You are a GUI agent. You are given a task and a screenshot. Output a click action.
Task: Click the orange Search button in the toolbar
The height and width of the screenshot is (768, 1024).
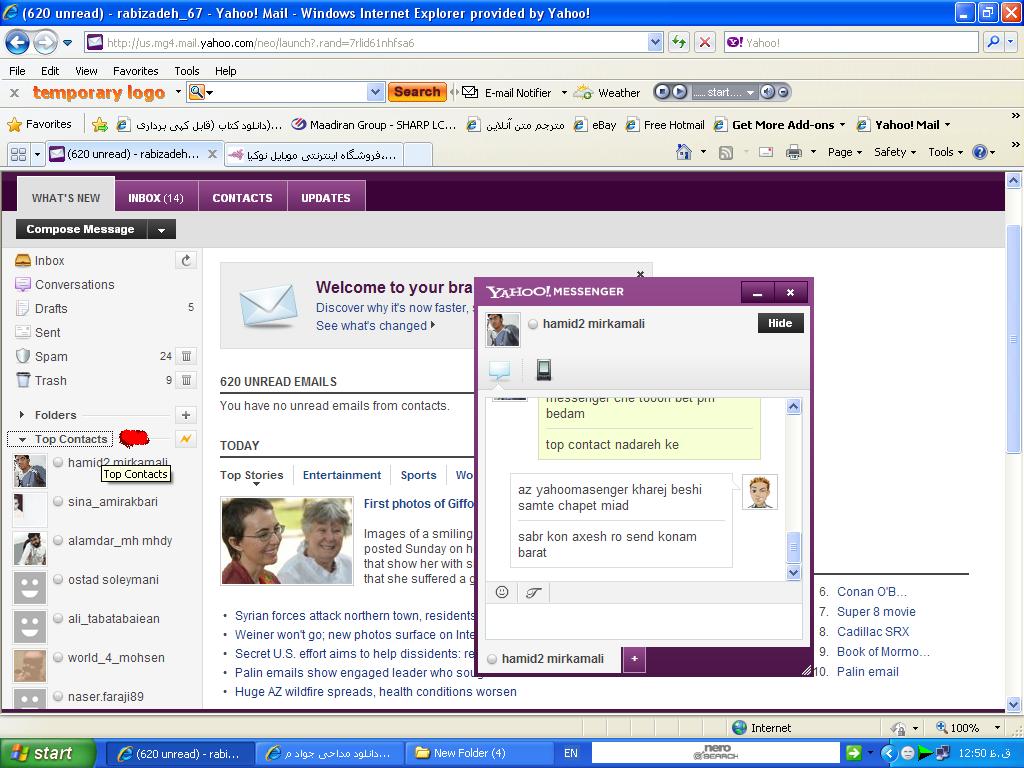point(417,92)
